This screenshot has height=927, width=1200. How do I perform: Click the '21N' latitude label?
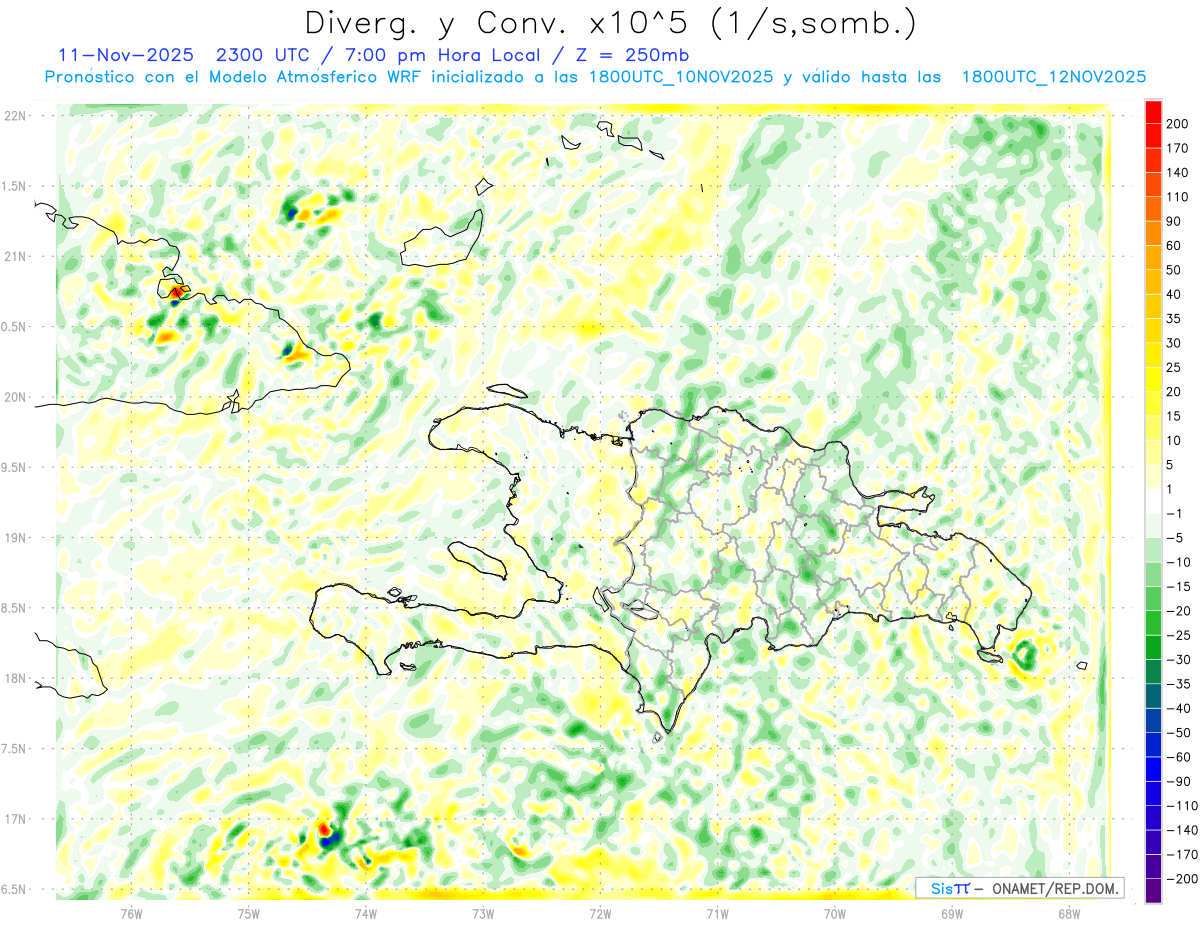coord(14,256)
